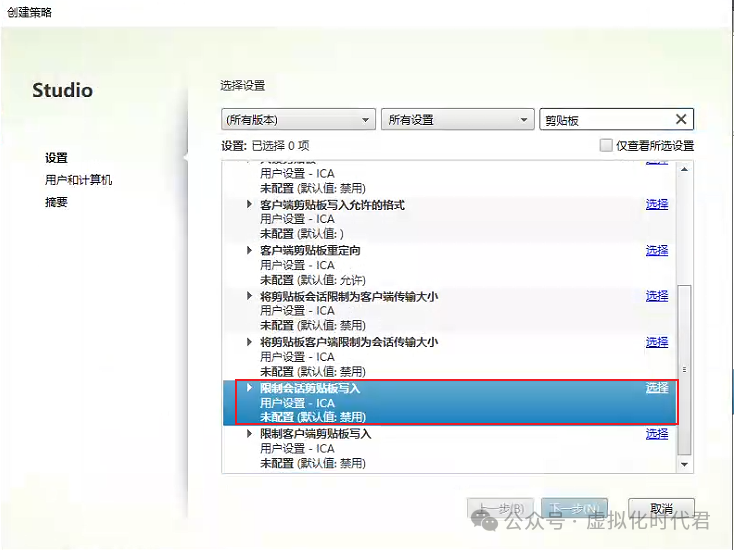This screenshot has height=550, width=734.
Task: Select the 客户端剪贴板写入允许的格式 title
Action: [332, 205]
